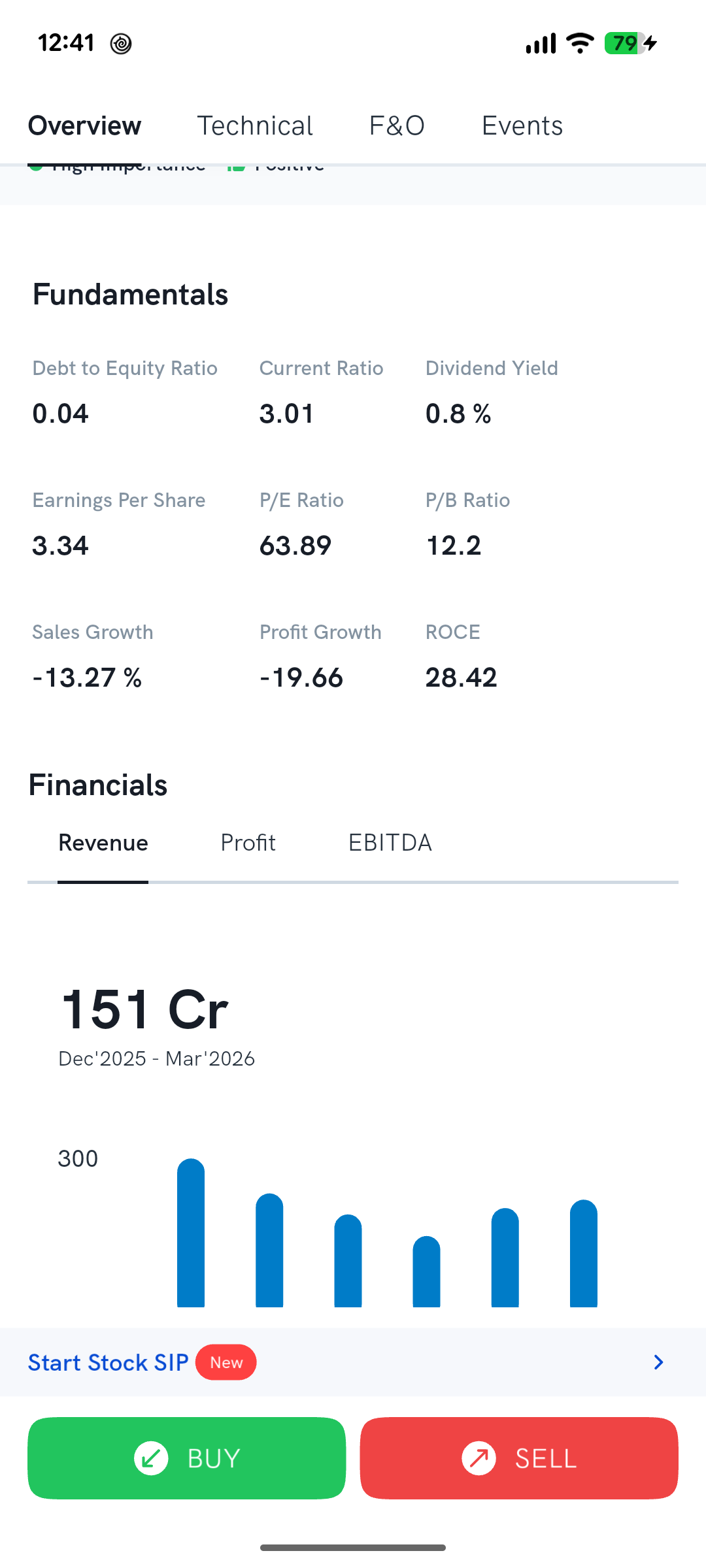Screen dimensions: 706x1568
Task: Switch to the Technical tab
Action: 255,125
